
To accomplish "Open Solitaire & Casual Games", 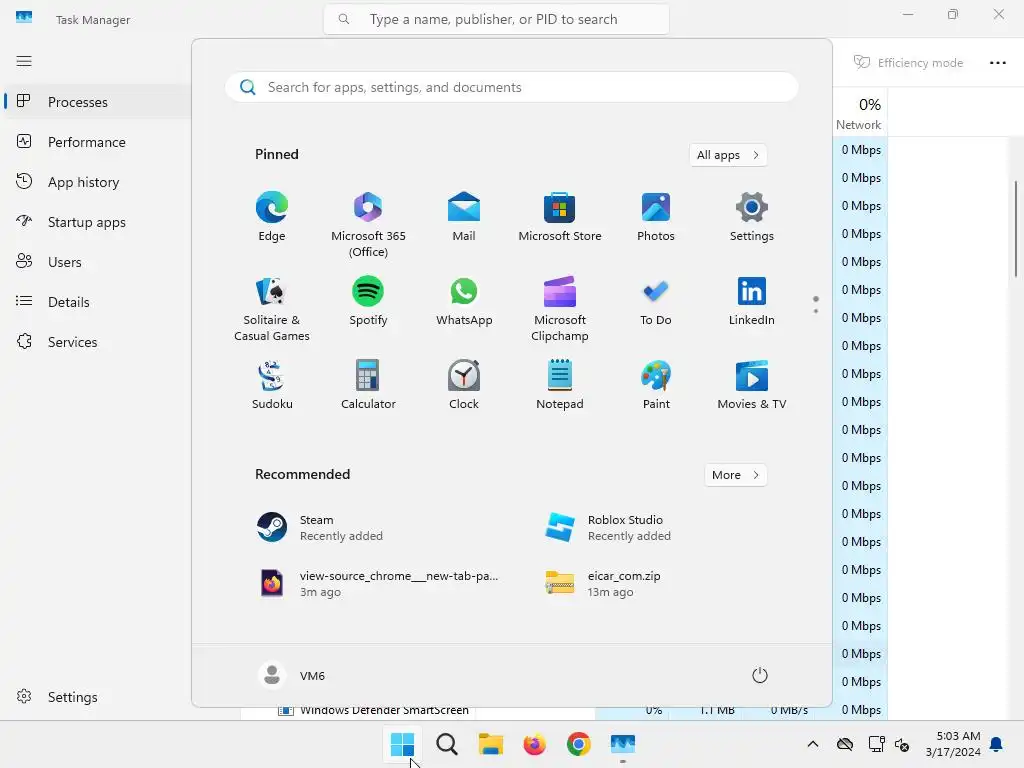I will [x=272, y=310].
